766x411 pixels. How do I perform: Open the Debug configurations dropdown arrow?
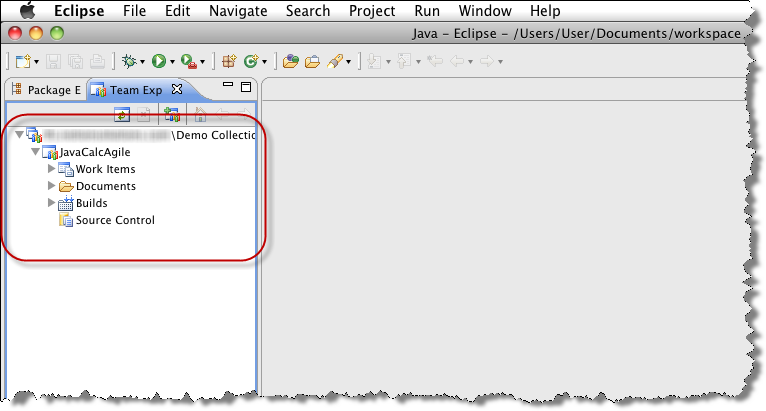pos(142,62)
